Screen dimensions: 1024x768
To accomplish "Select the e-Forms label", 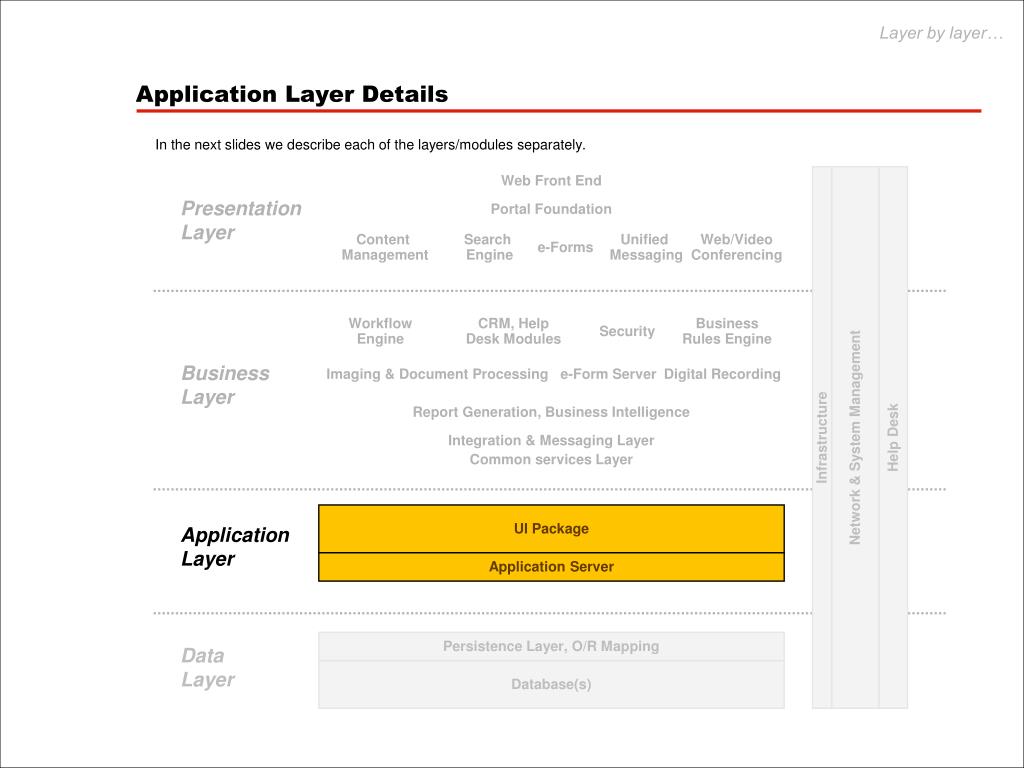I will pyautogui.click(x=565, y=248).
